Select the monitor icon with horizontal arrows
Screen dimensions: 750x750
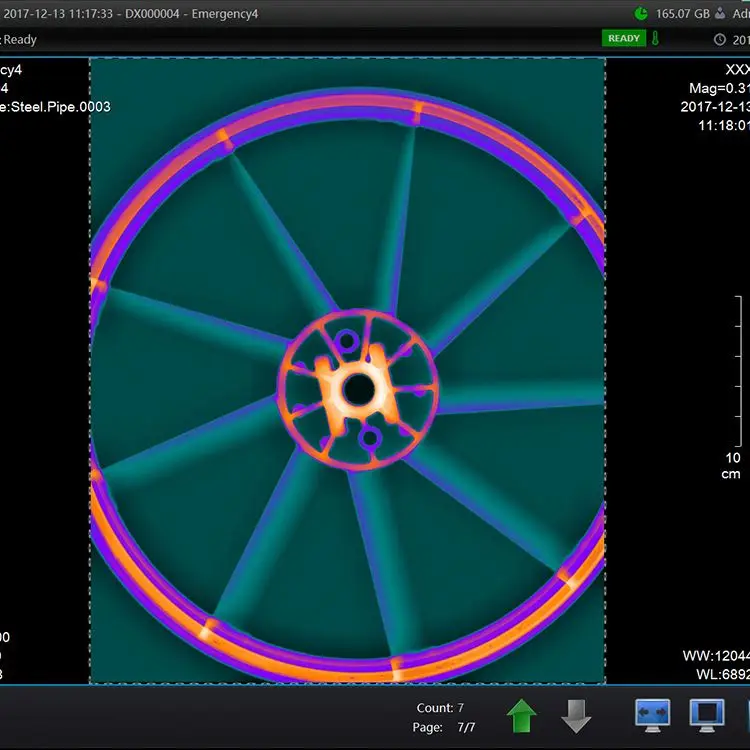point(652,714)
